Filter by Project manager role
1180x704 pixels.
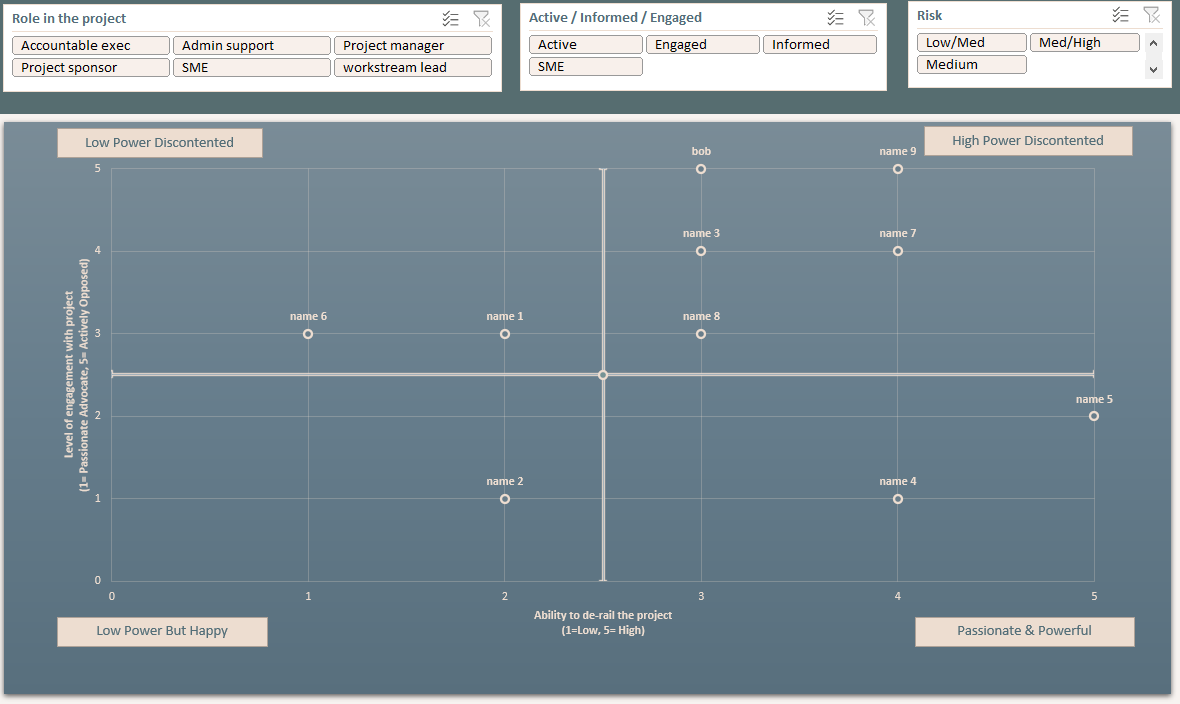pos(412,45)
